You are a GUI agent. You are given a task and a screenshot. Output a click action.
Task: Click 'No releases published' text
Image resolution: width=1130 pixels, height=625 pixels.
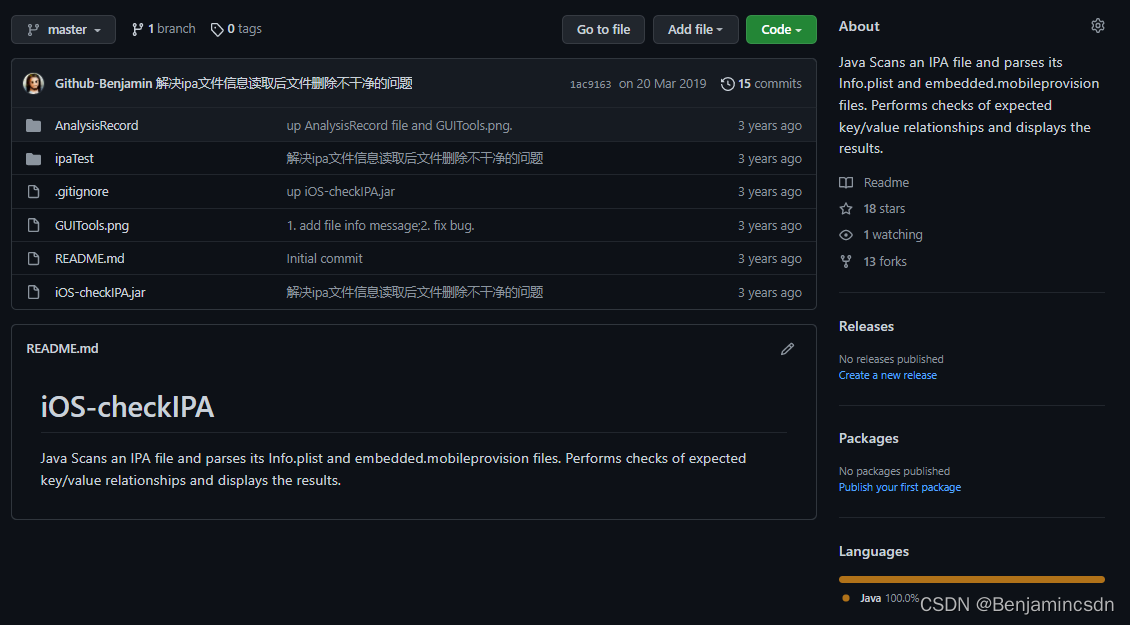891,359
